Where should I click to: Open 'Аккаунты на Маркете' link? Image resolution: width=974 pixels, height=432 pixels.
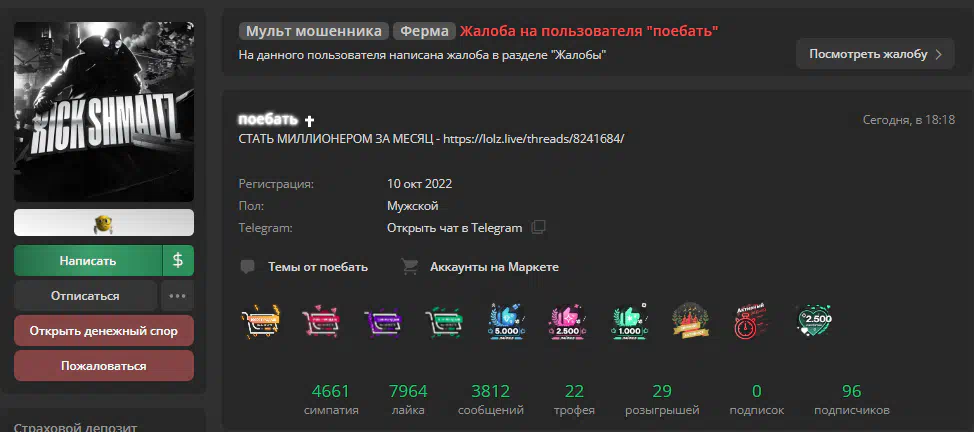pos(494,267)
